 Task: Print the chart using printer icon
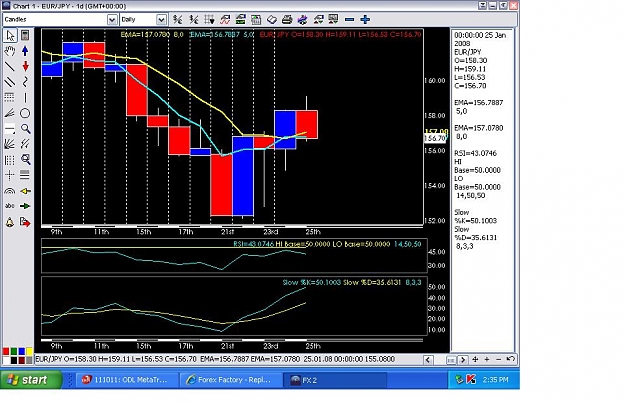(287, 19)
